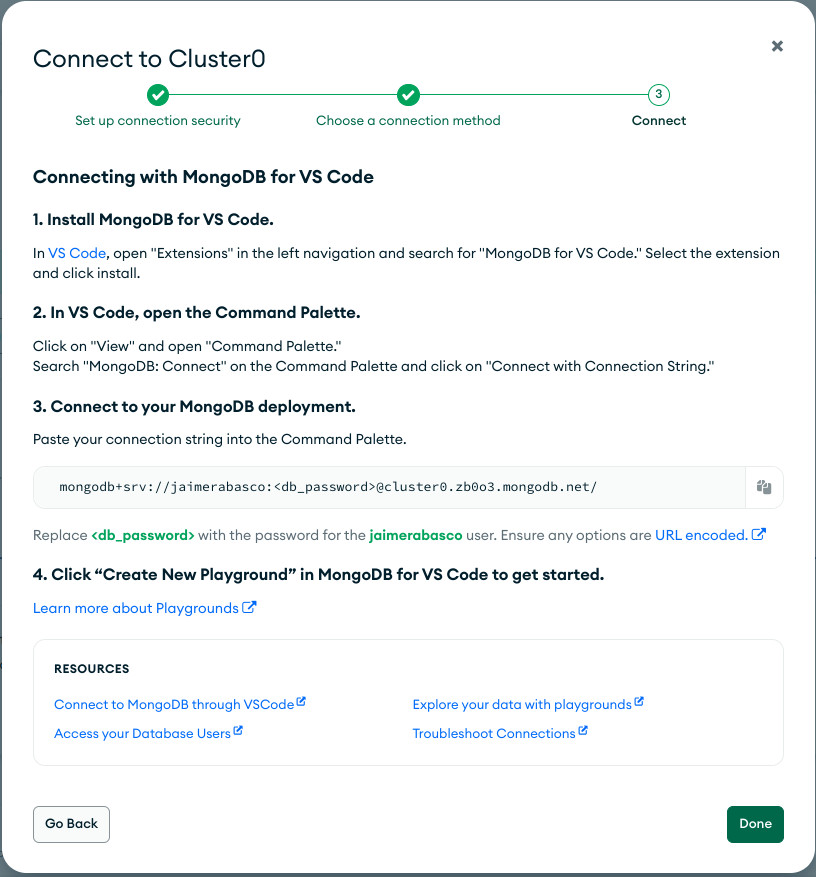The width and height of the screenshot is (816, 877).
Task: Go to Choose a connection method step
Action: coord(408,121)
